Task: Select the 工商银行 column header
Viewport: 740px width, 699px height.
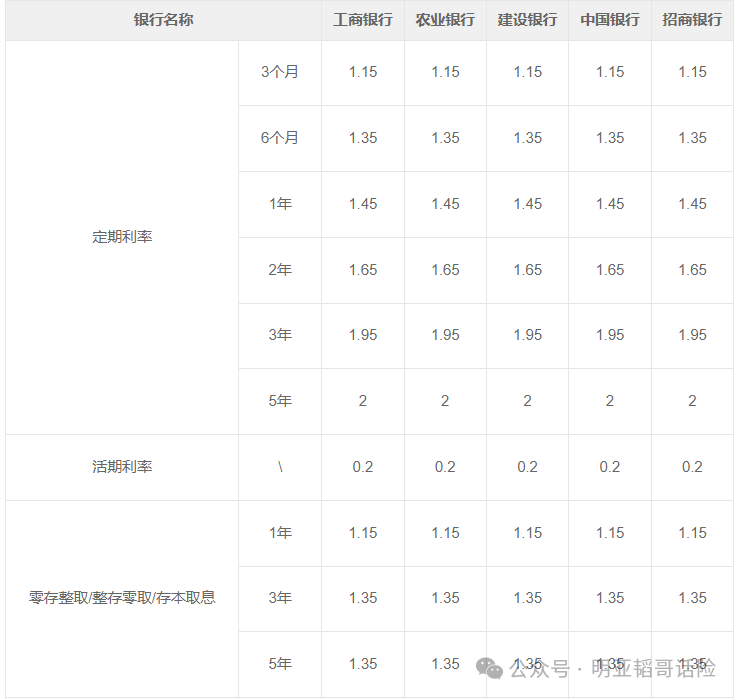Action: pyautogui.click(x=362, y=20)
